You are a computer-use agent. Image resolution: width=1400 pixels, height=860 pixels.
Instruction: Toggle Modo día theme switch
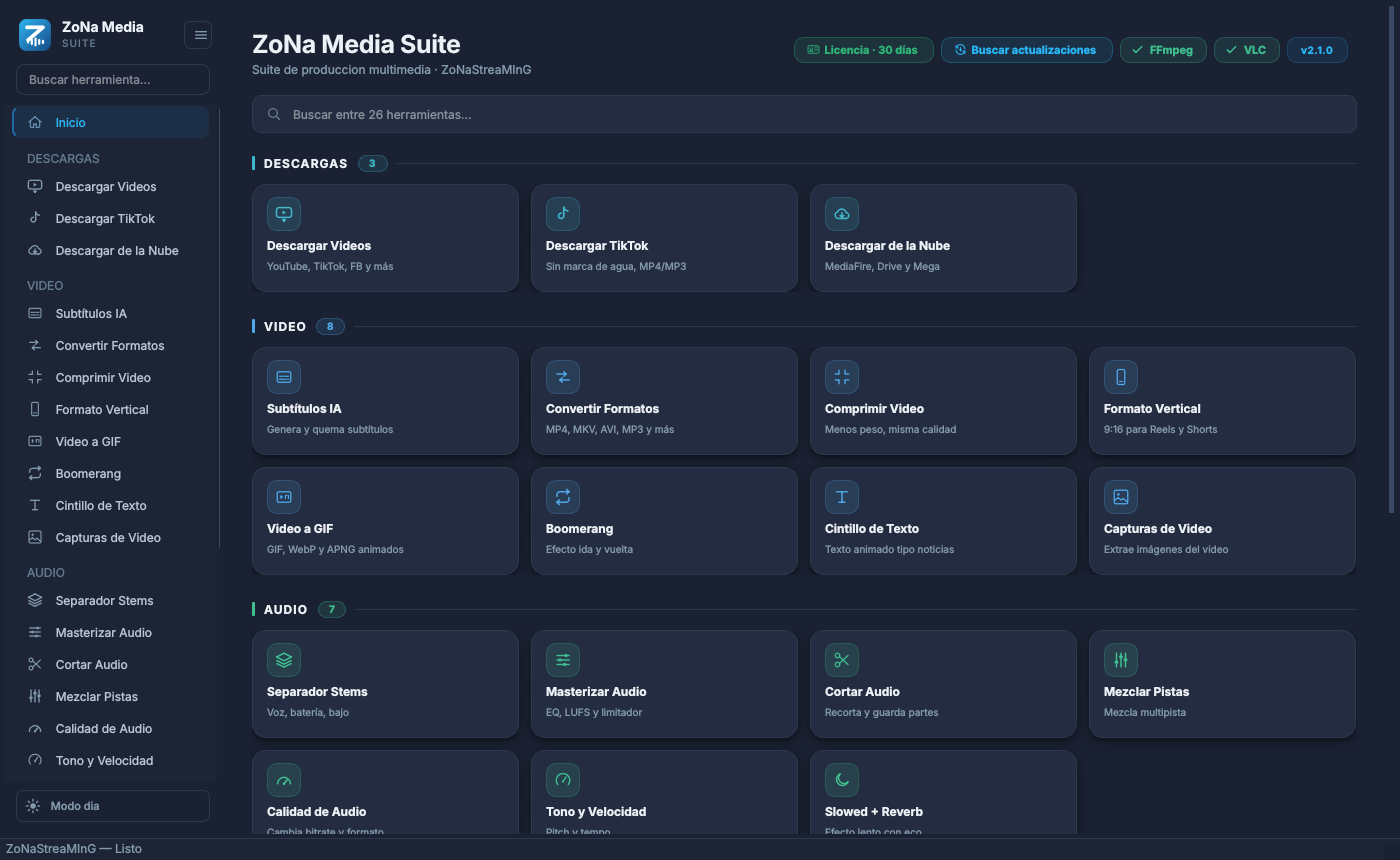pyautogui.click(x=113, y=806)
